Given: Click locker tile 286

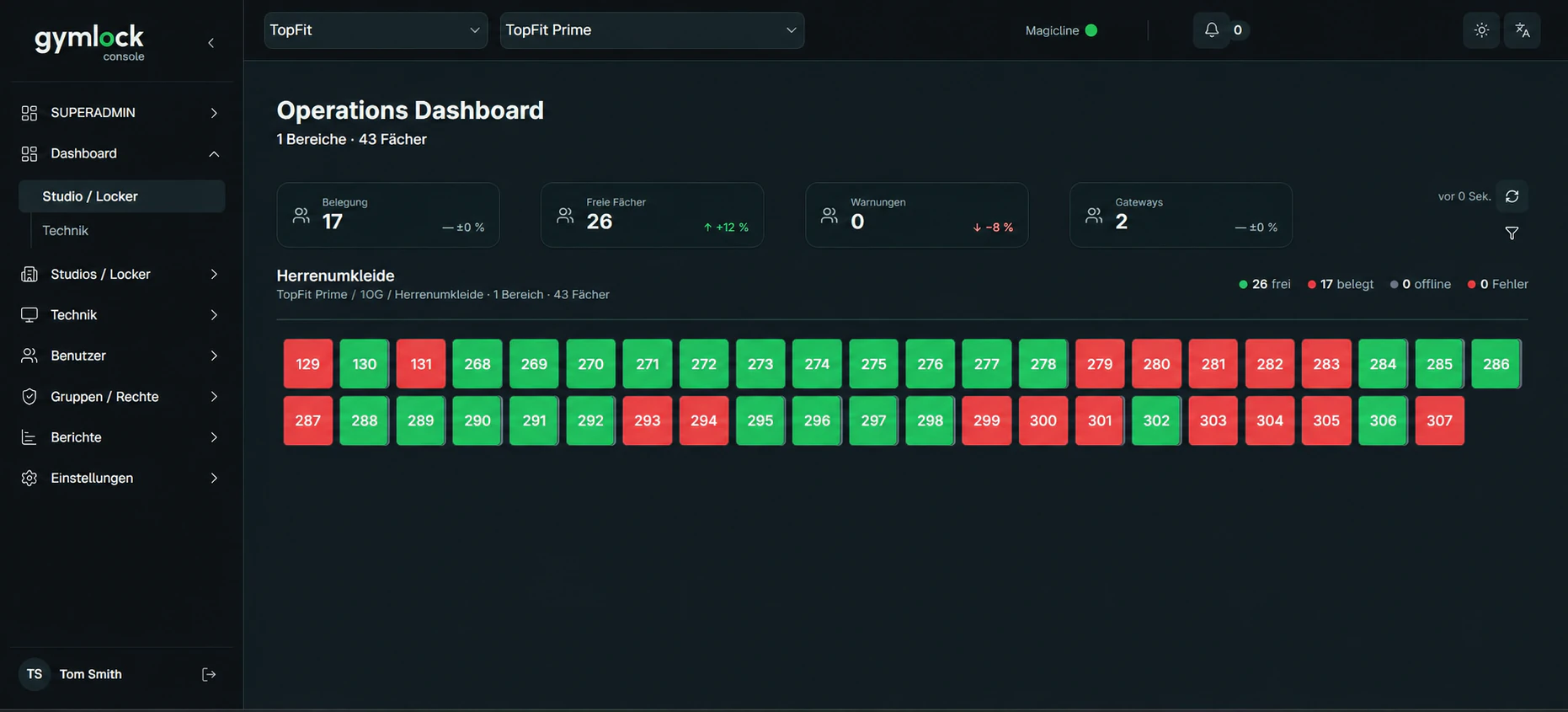Looking at the screenshot, I should tap(1496, 364).
